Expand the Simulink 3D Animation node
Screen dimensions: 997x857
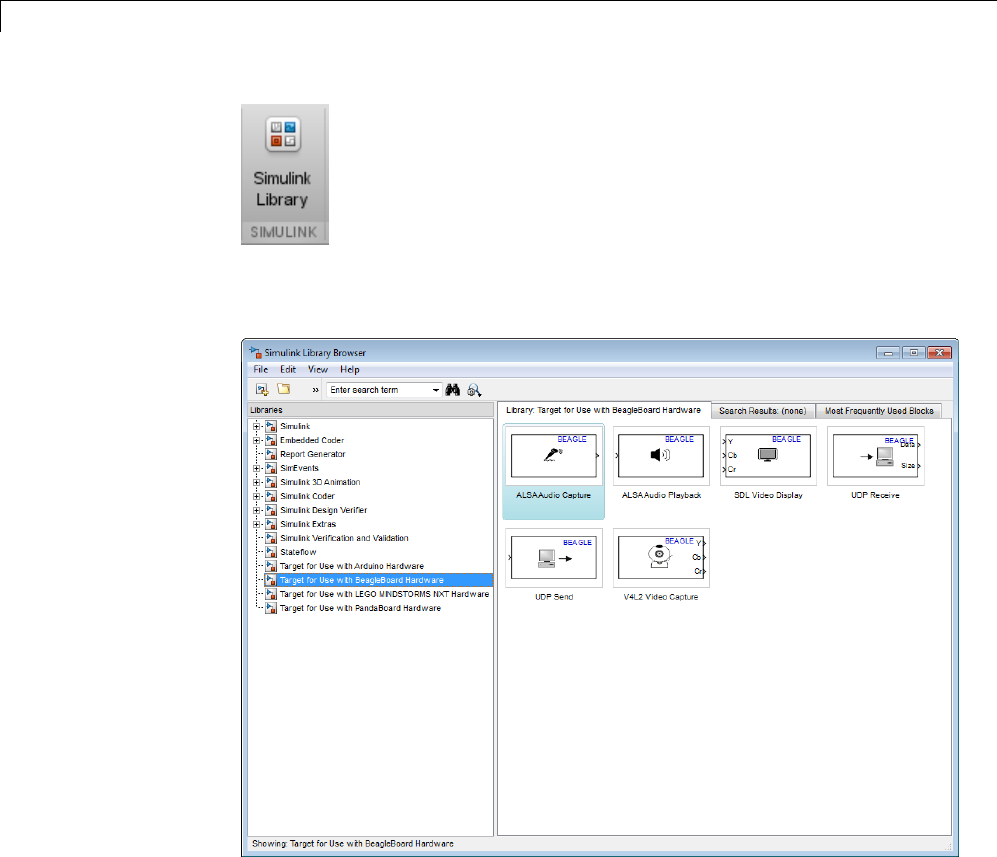tap(256, 482)
